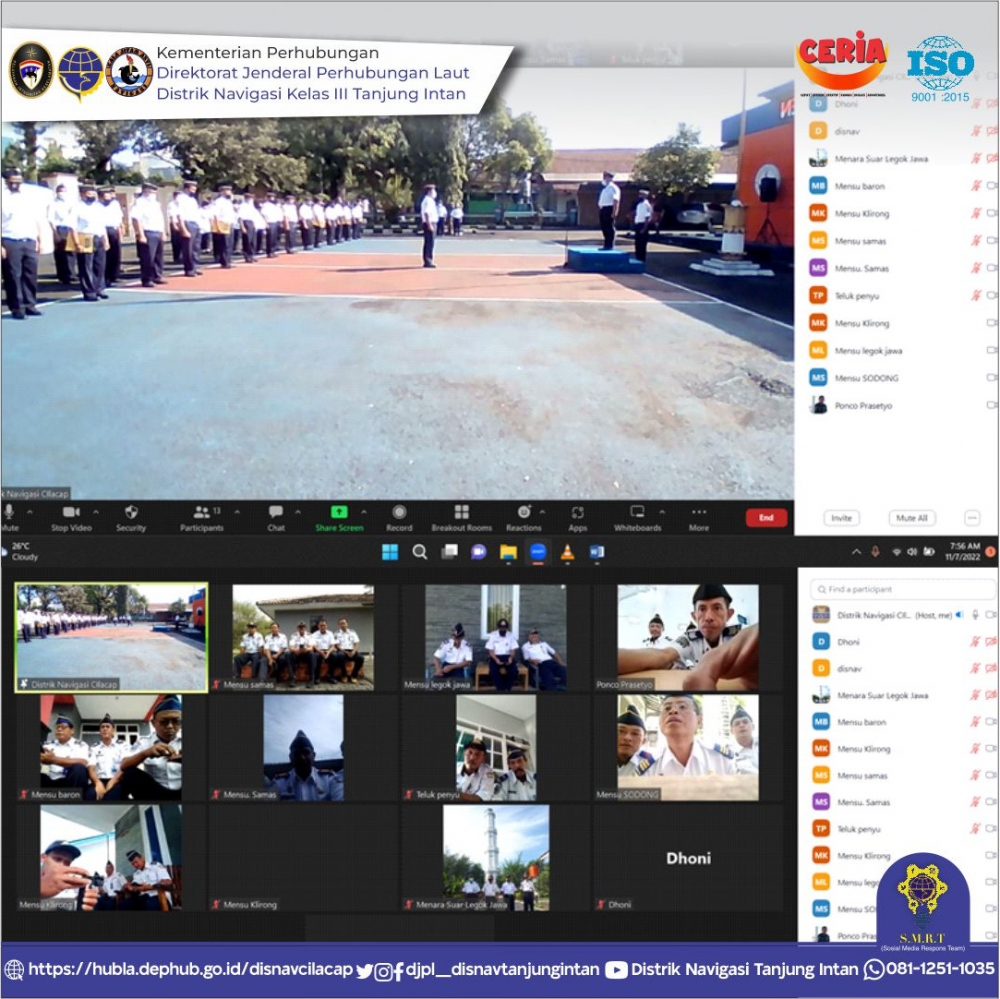
Task: Select the Distrik Navigasi Cilacap video tile
Action: (112, 637)
